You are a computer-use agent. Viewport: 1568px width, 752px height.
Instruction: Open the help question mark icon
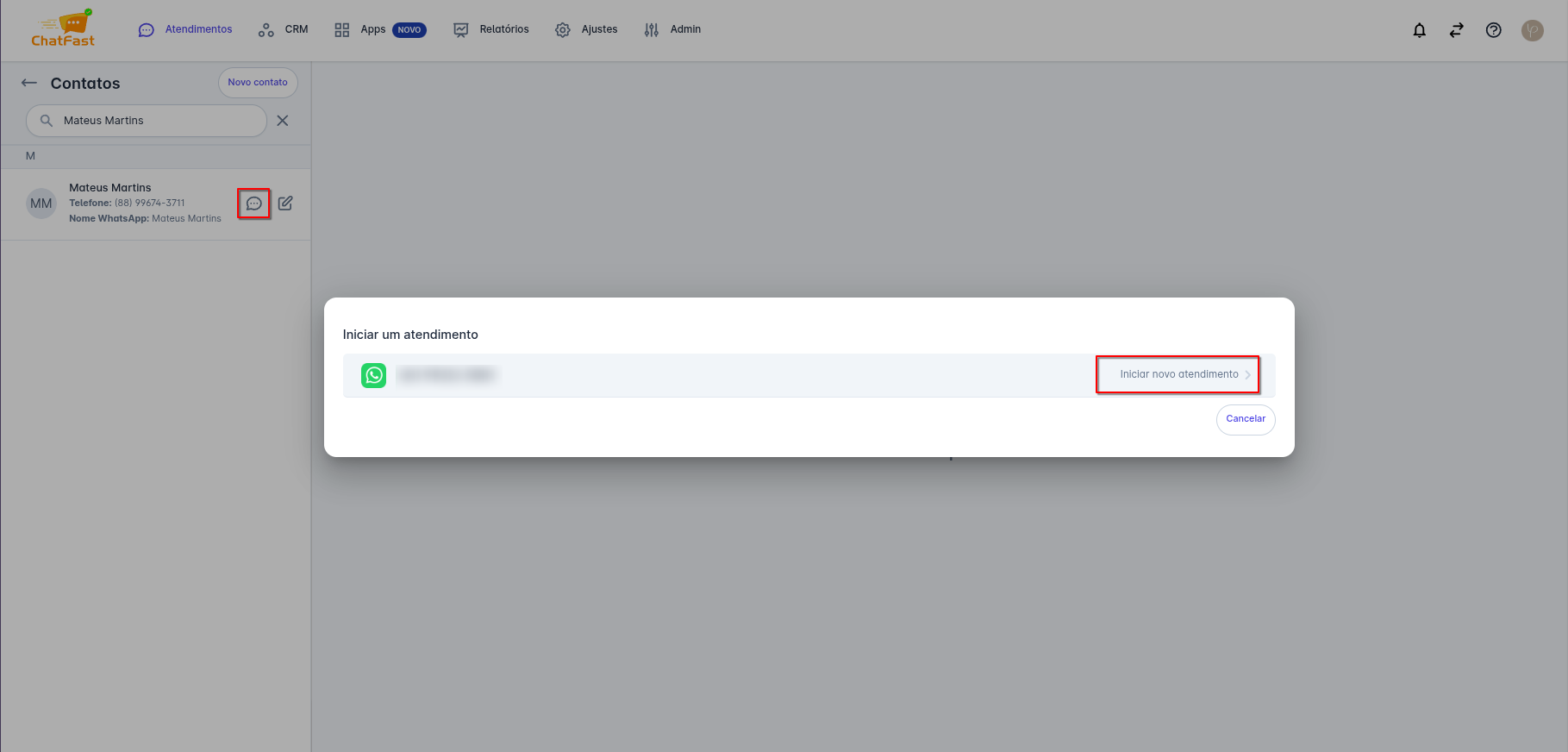[1493, 30]
